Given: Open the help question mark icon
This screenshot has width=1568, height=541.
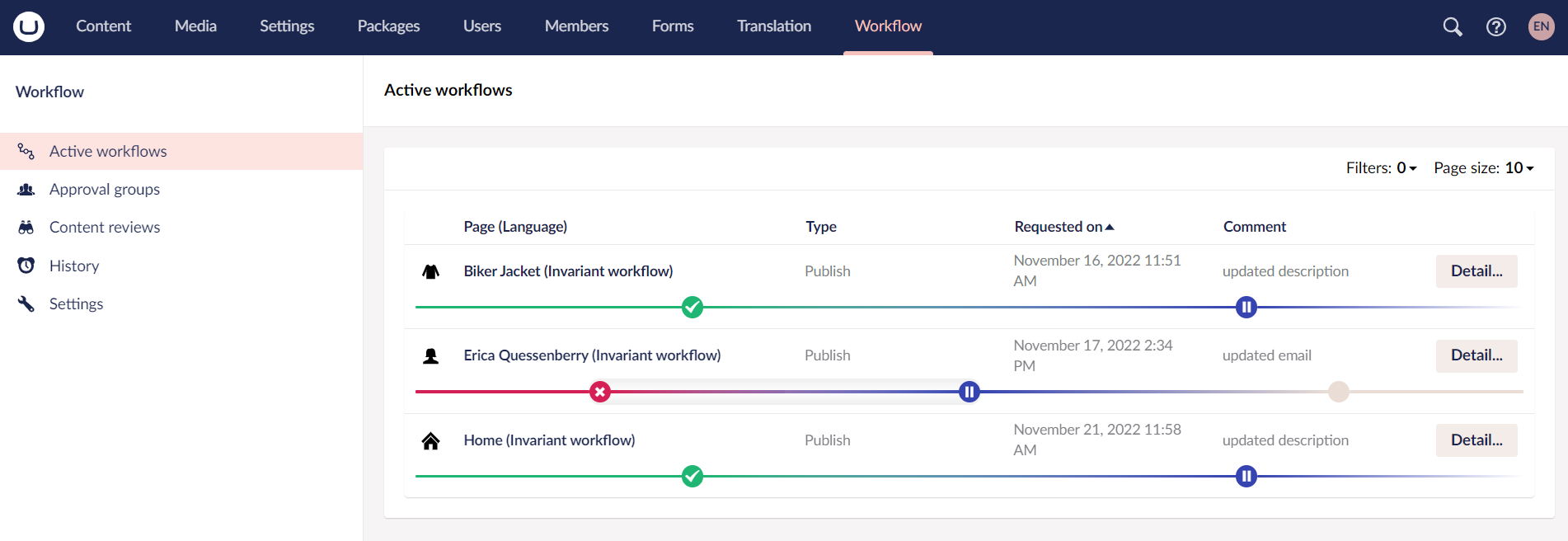Looking at the screenshot, I should coord(1496,26).
